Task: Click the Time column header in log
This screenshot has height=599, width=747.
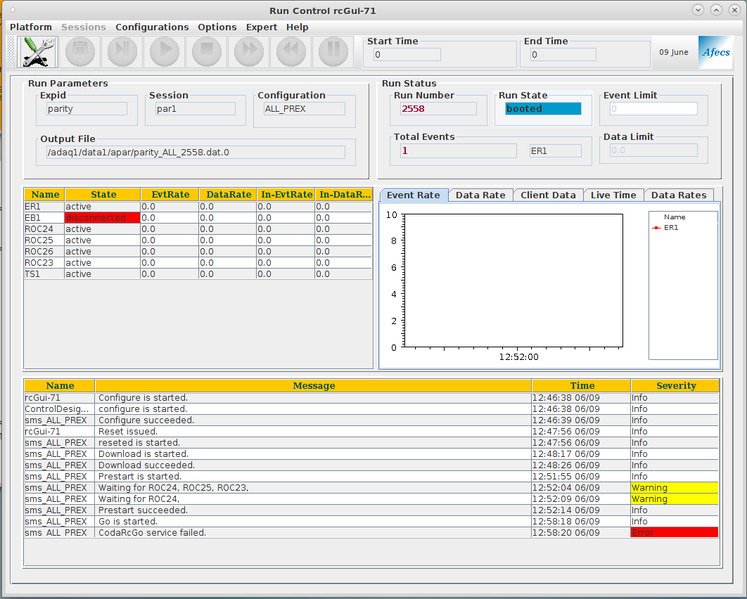Action: pos(582,386)
